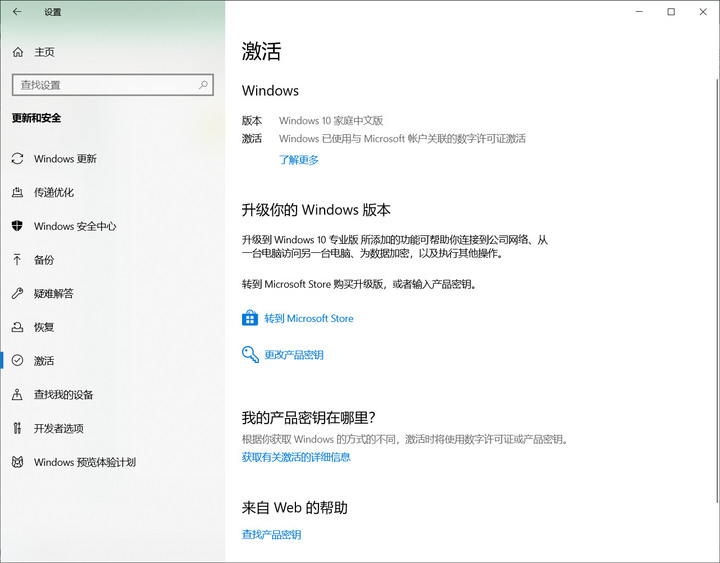The height and width of the screenshot is (563, 720).
Task: Click the 了解更多 link
Action: (x=298, y=160)
